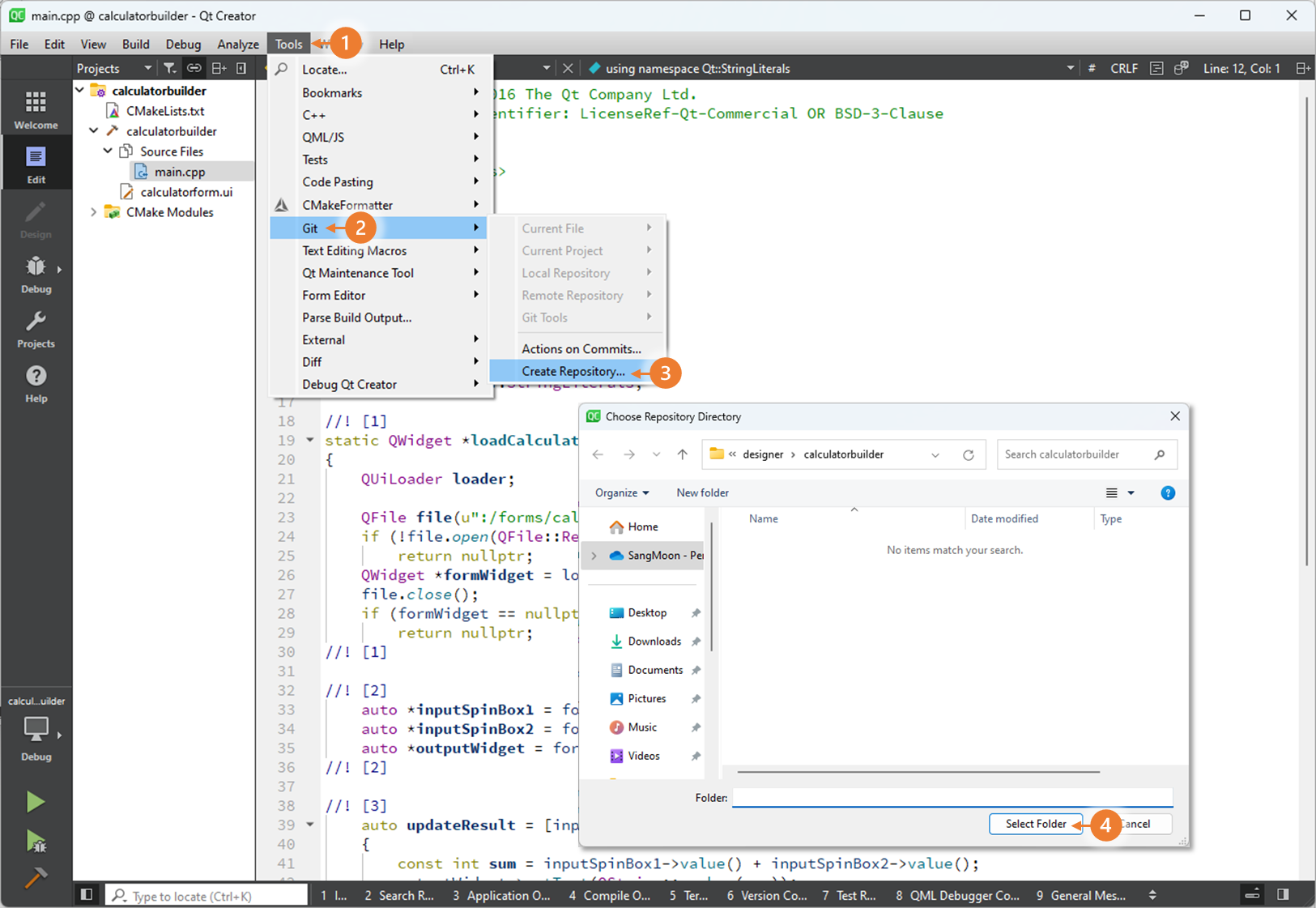This screenshot has height=908, width=1316.
Task: Open Edit mode in sidebar
Action: [36, 163]
